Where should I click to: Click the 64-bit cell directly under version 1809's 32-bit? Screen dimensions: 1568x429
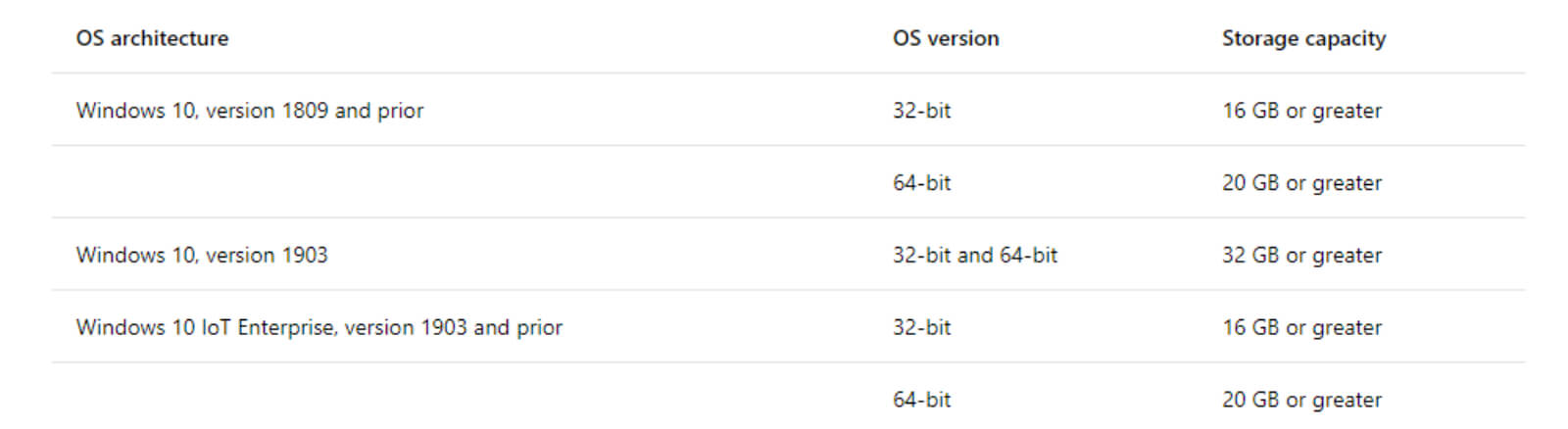tap(921, 183)
